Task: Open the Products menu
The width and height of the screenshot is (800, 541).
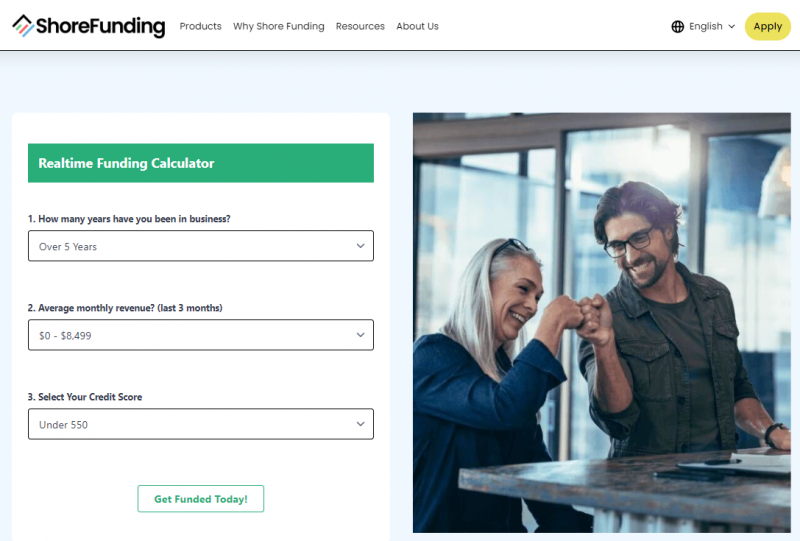Action: (x=201, y=26)
